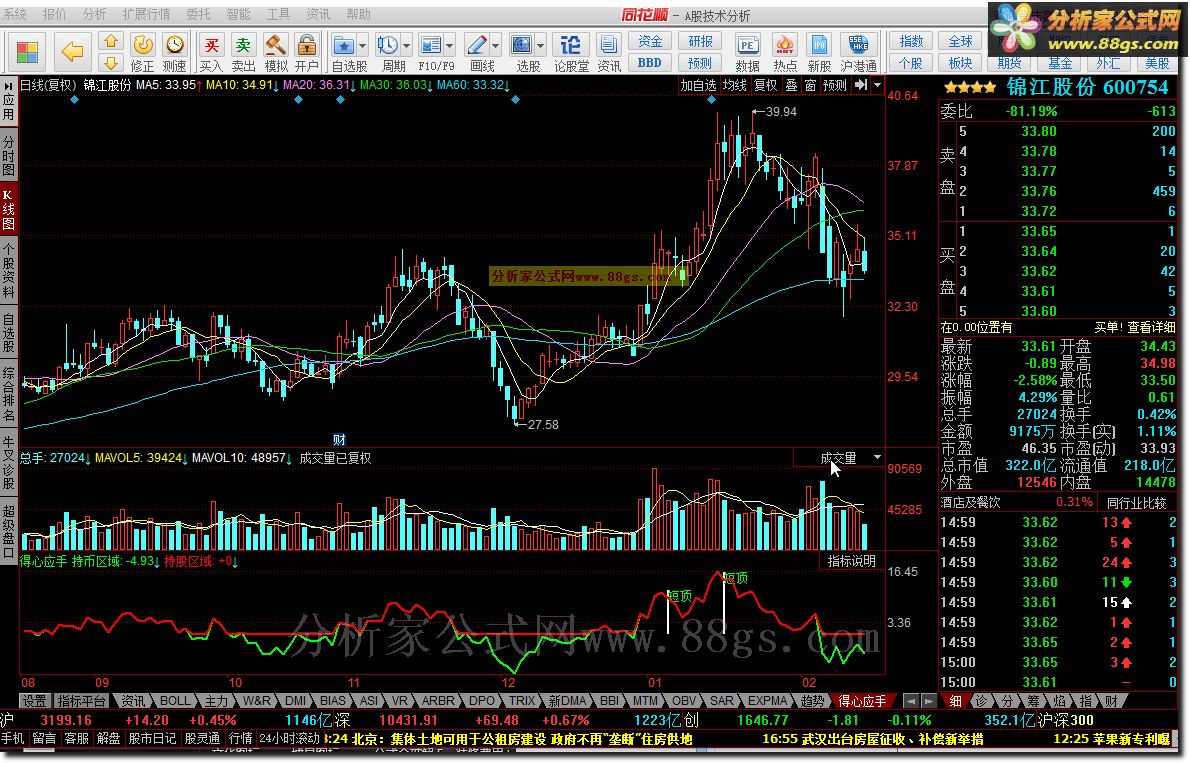Expand the F10/F9 dropdown arrow
The width and height of the screenshot is (1190, 763).
(450, 46)
